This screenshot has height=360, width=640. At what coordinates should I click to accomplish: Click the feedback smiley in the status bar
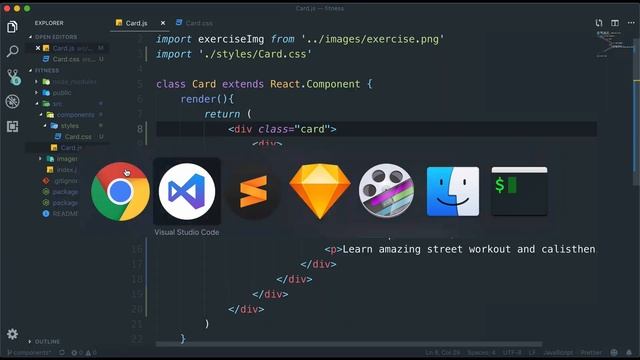tap(614, 352)
